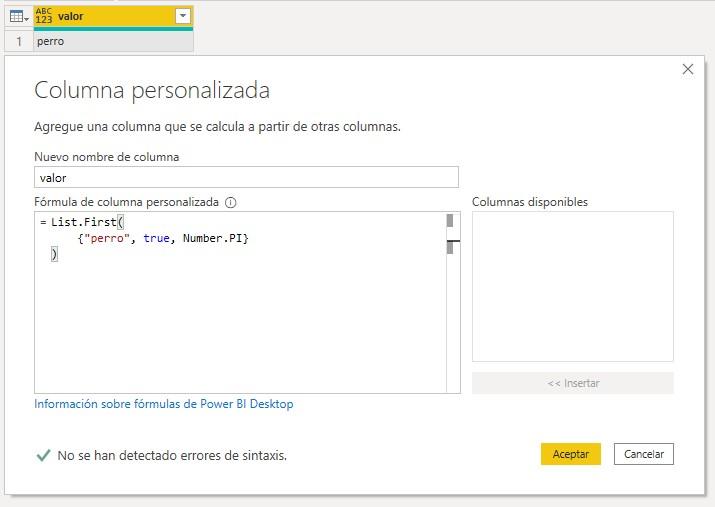715x507 pixels.
Task: Click the info icon beside formula label
Action: (231, 202)
